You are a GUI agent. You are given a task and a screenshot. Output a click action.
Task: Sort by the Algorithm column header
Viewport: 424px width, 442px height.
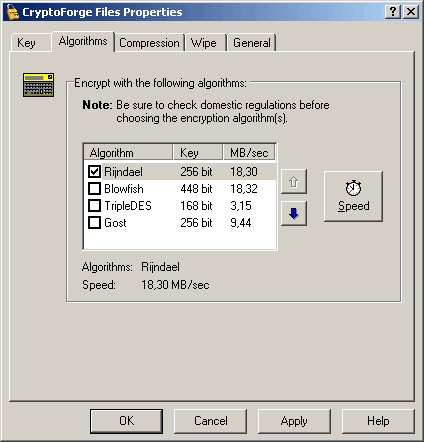(128, 153)
